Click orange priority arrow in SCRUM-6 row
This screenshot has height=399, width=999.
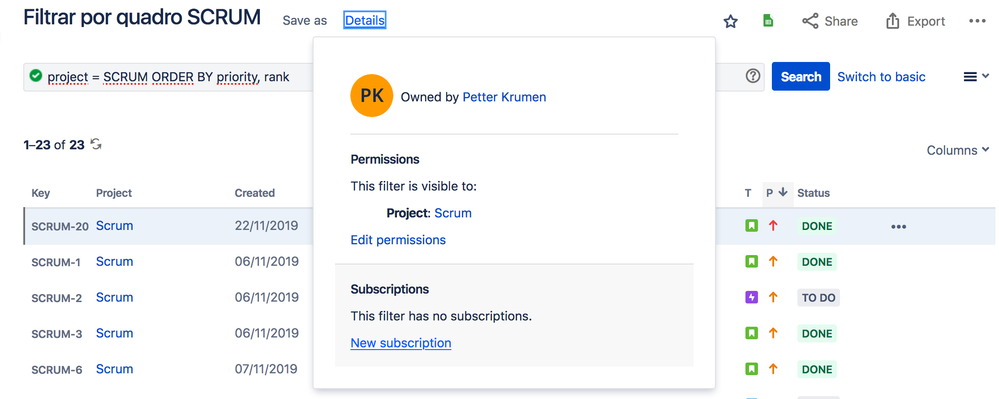coord(773,368)
